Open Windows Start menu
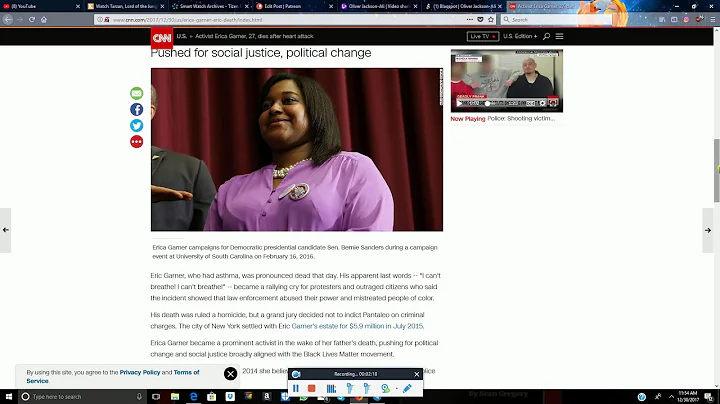This screenshot has height=404, width=720. pyautogui.click(x=9, y=396)
